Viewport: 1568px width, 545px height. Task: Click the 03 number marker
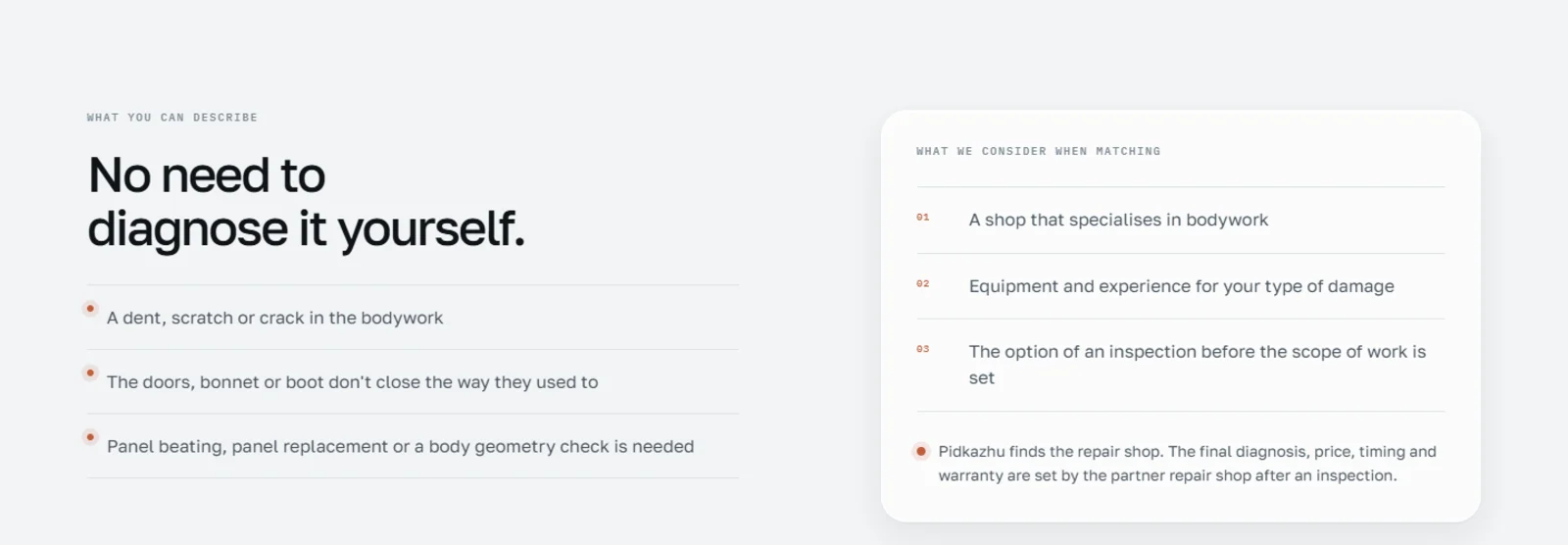coord(923,350)
